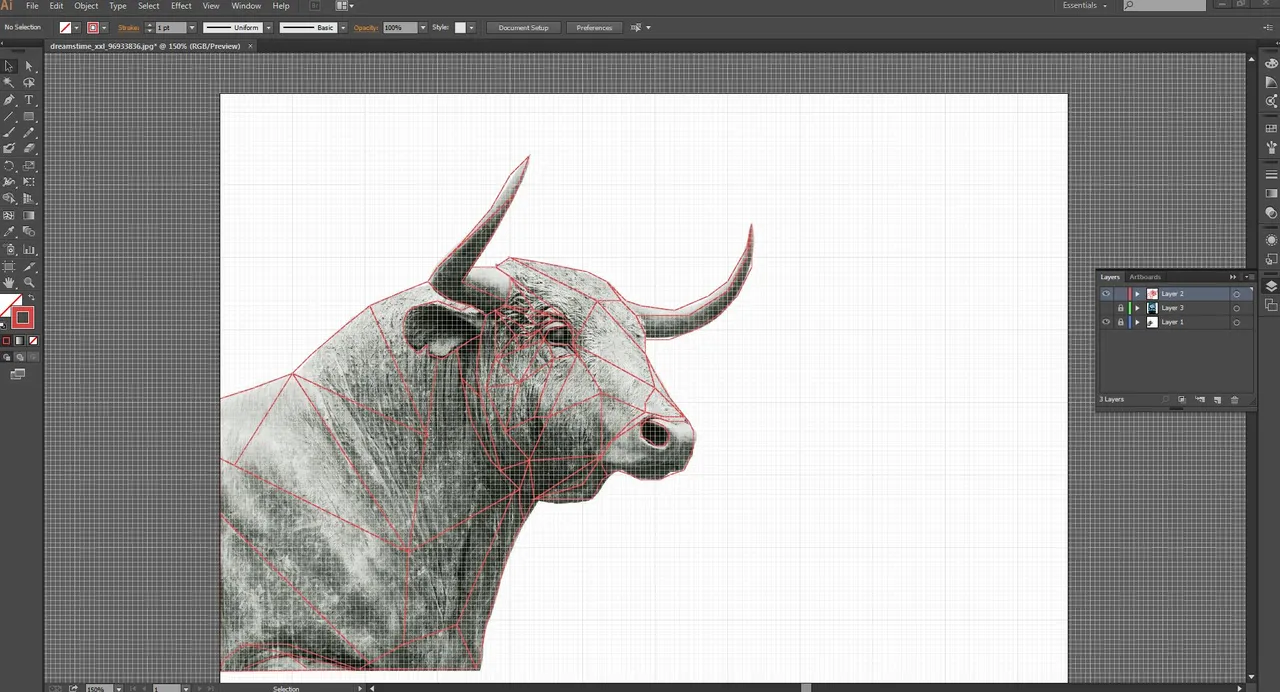Select the Line Segment tool
Image resolution: width=1280 pixels, height=692 pixels.
coord(9,116)
